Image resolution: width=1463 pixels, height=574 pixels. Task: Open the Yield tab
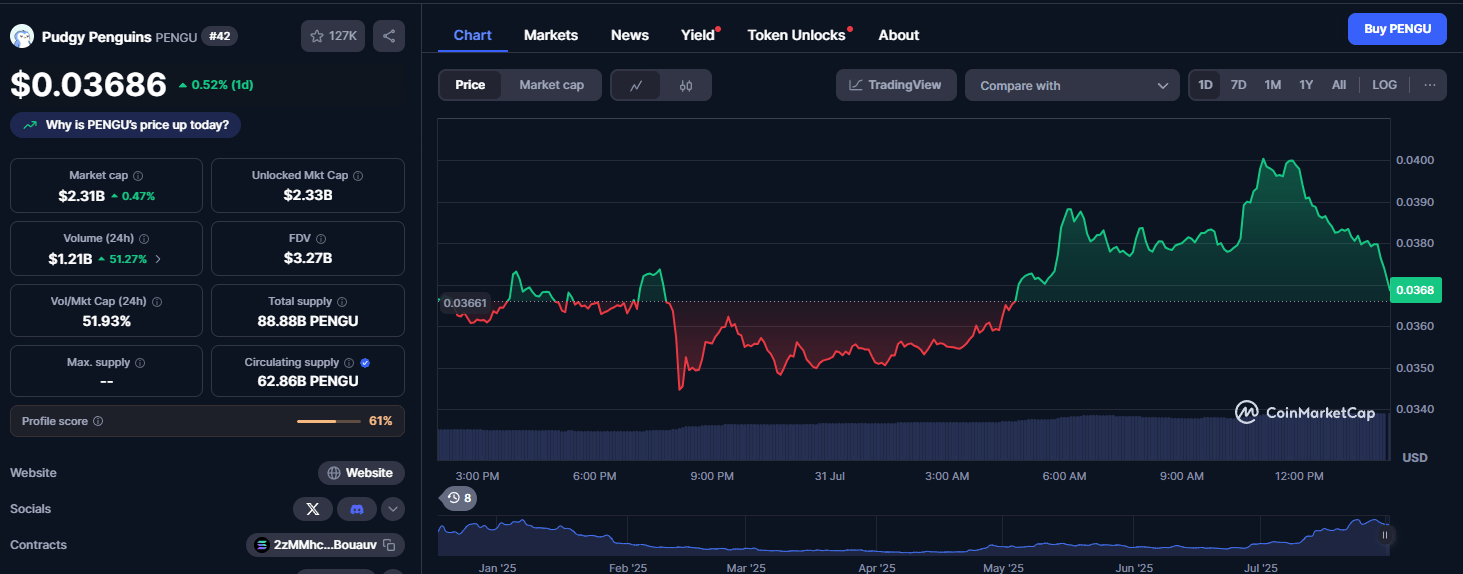point(698,35)
